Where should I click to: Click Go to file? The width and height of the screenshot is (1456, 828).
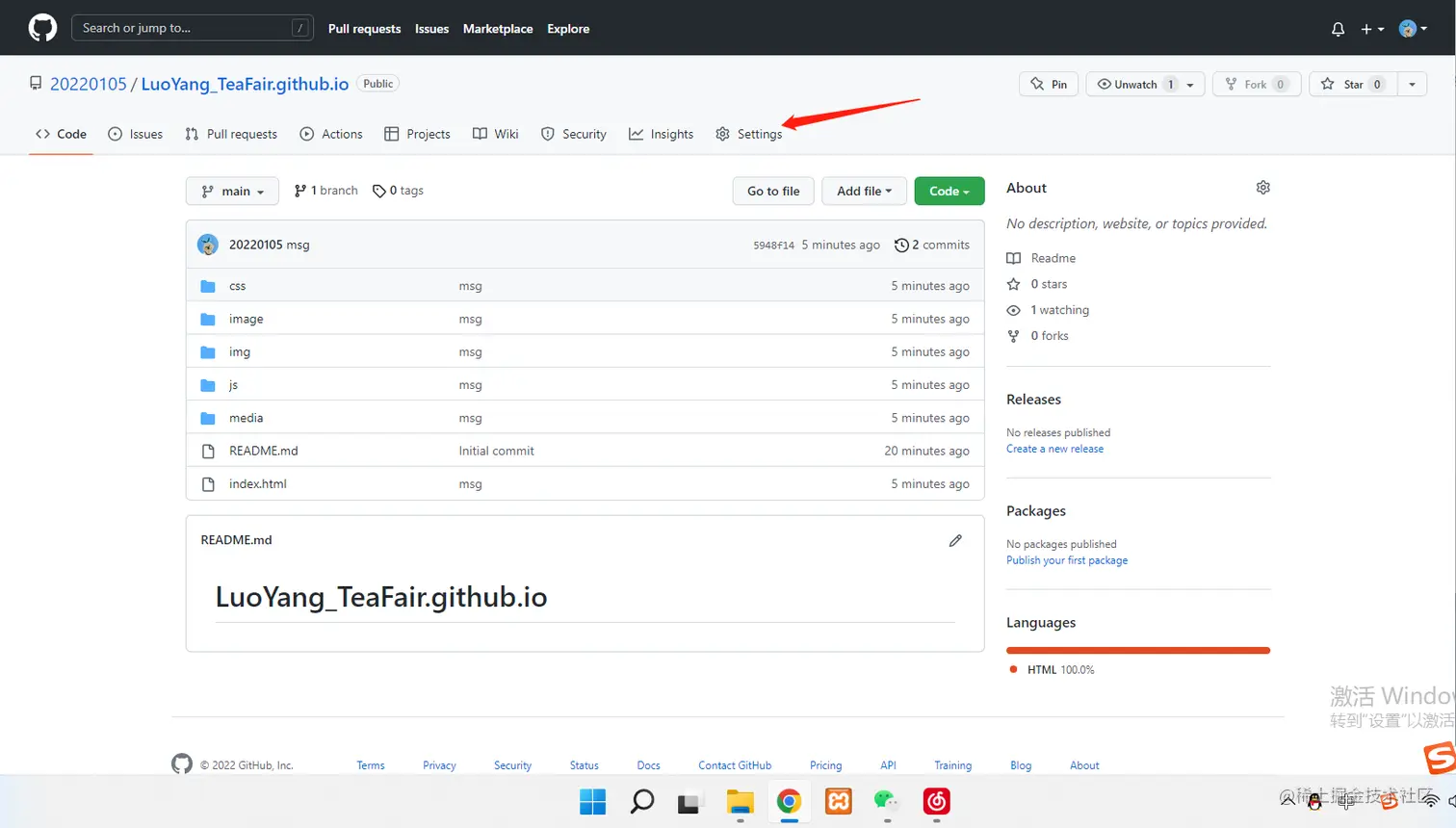click(x=773, y=191)
